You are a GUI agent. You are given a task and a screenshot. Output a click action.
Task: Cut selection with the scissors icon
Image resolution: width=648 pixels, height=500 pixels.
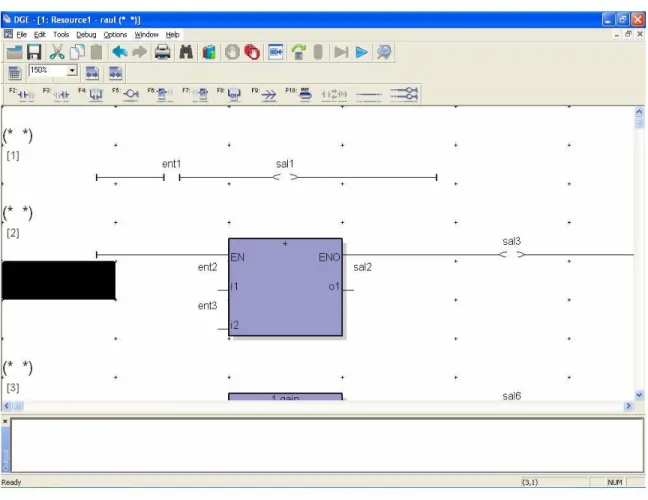(57, 52)
